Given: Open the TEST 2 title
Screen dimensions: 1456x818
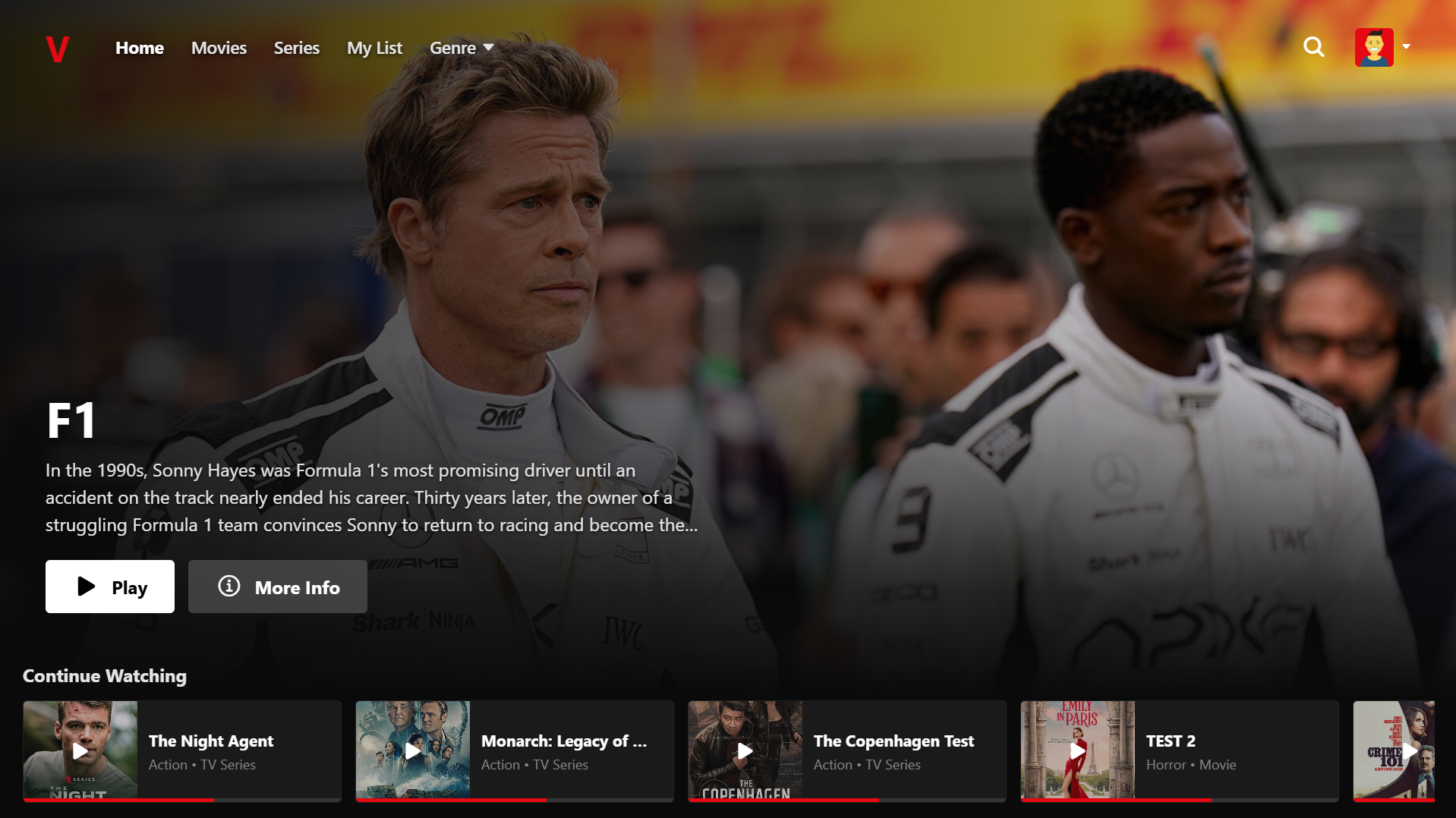Looking at the screenshot, I should (1171, 741).
